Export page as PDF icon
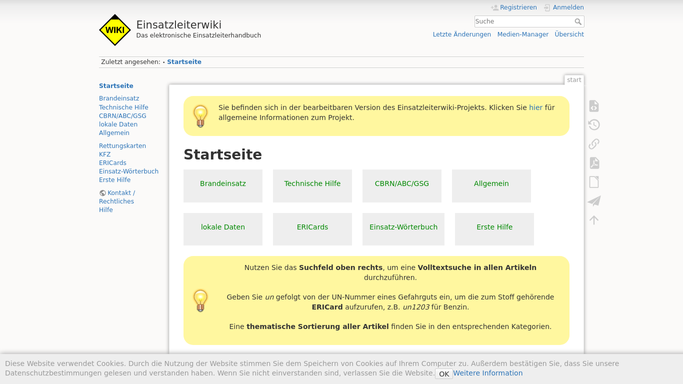Viewport: 683px width, 384px height. click(x=594, y=163)
